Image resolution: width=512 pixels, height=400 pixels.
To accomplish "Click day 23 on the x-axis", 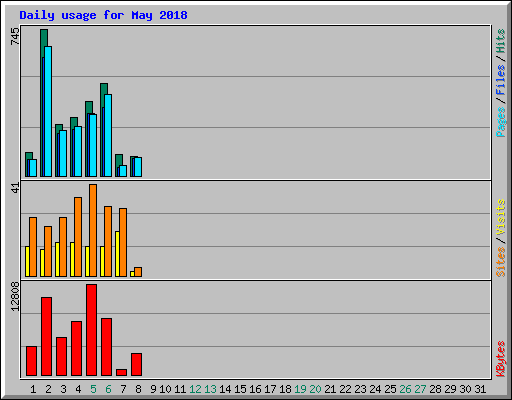I will click(360, 389).
